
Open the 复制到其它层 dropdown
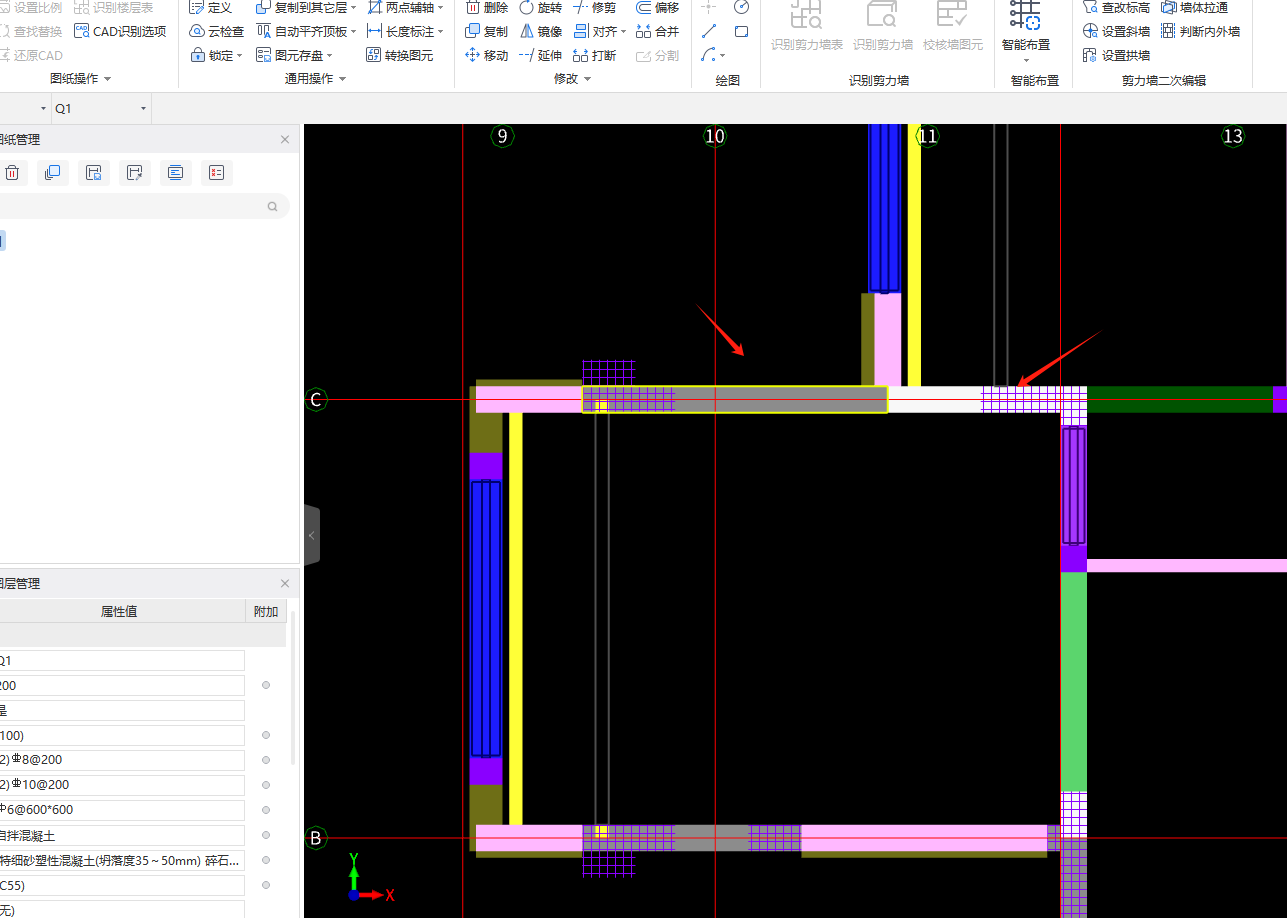354,7
